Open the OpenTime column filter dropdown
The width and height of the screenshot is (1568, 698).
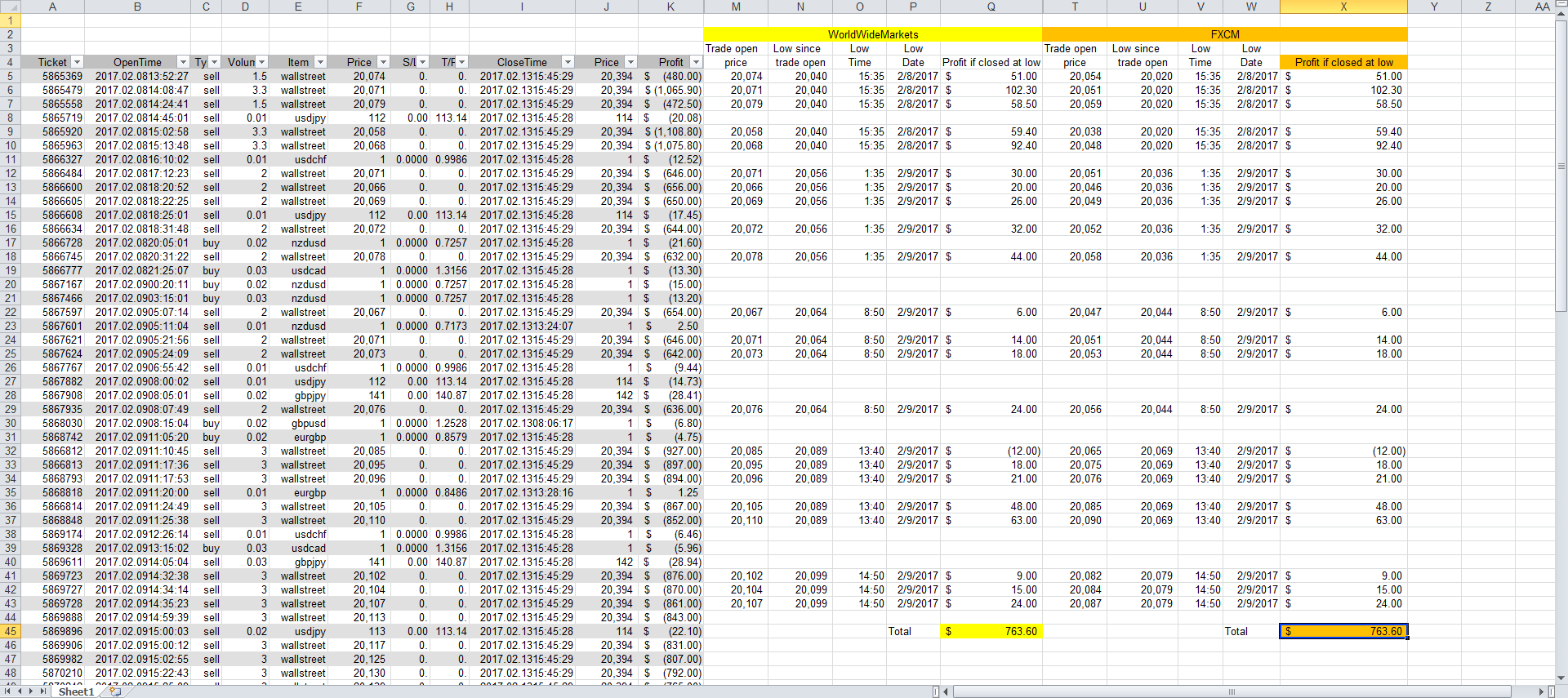click(x=181, y=62)
